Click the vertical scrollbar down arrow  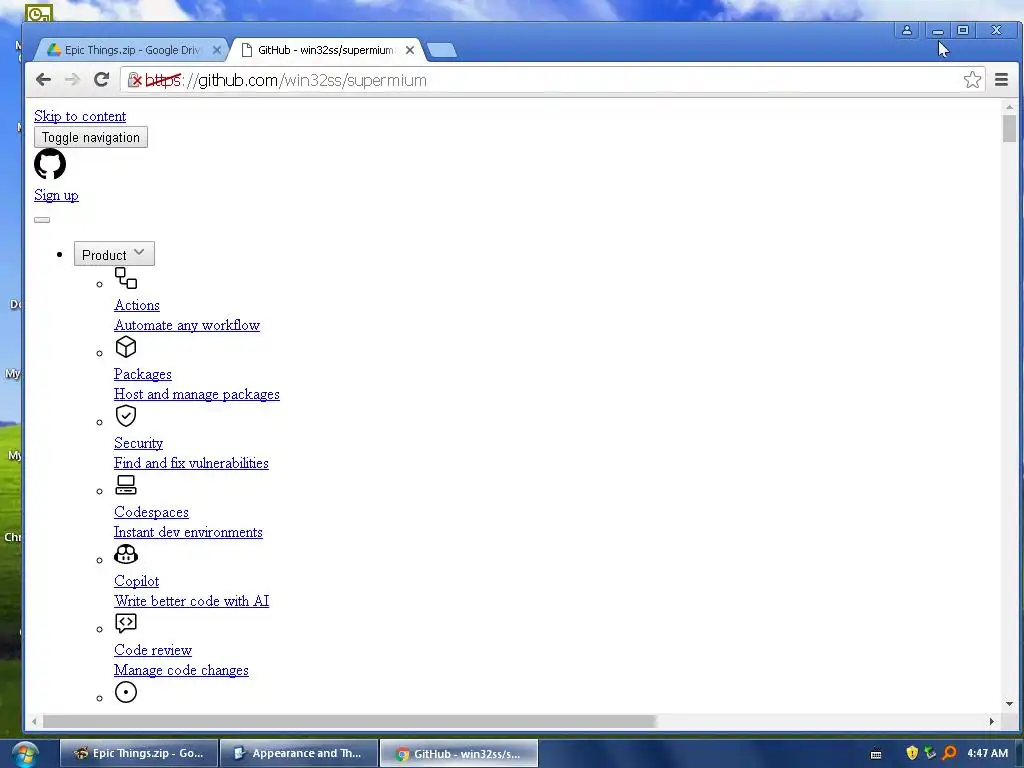coord(1010,704)
